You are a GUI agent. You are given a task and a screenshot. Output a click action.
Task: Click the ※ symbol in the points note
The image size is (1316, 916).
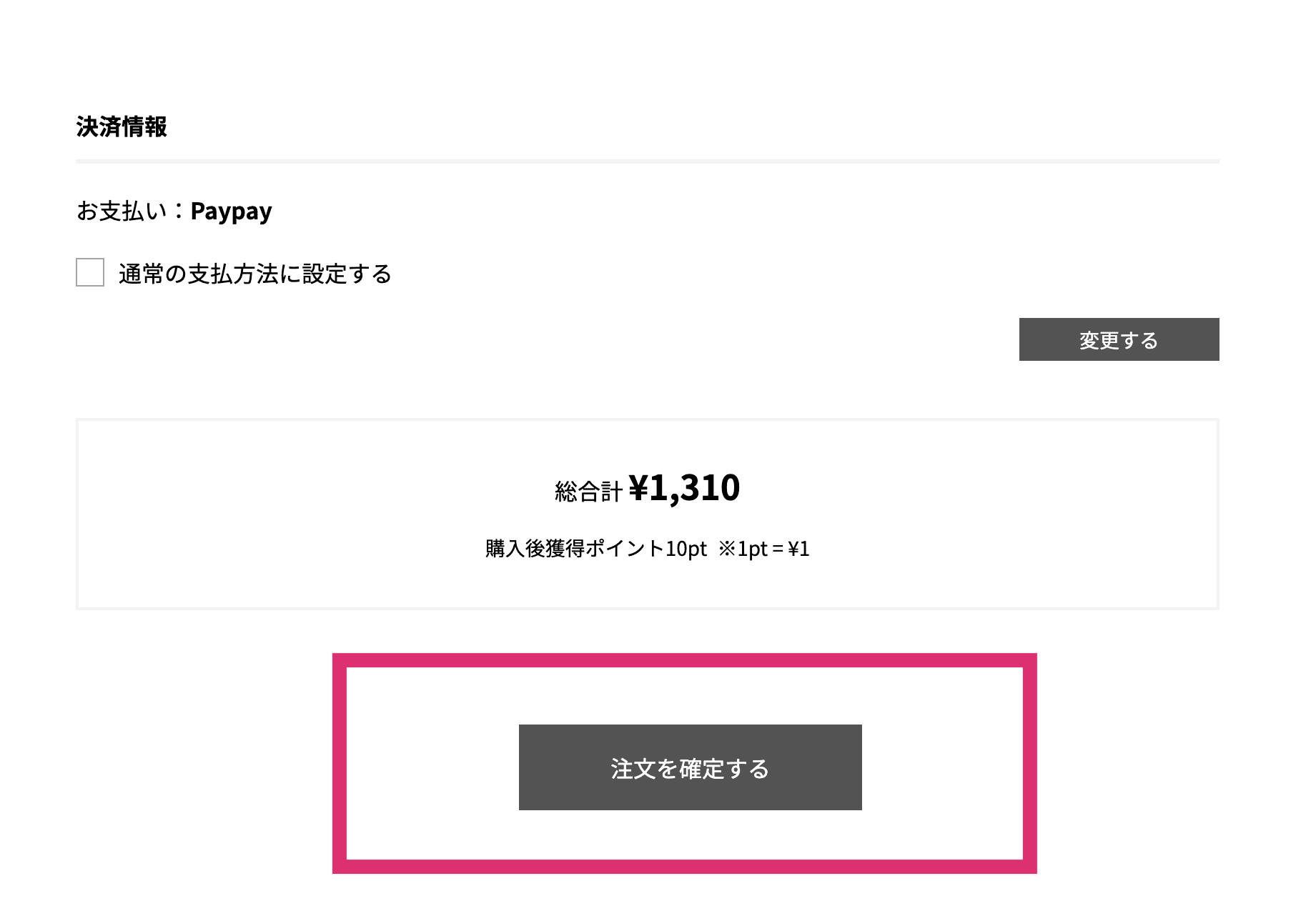[x=727, y=549]
